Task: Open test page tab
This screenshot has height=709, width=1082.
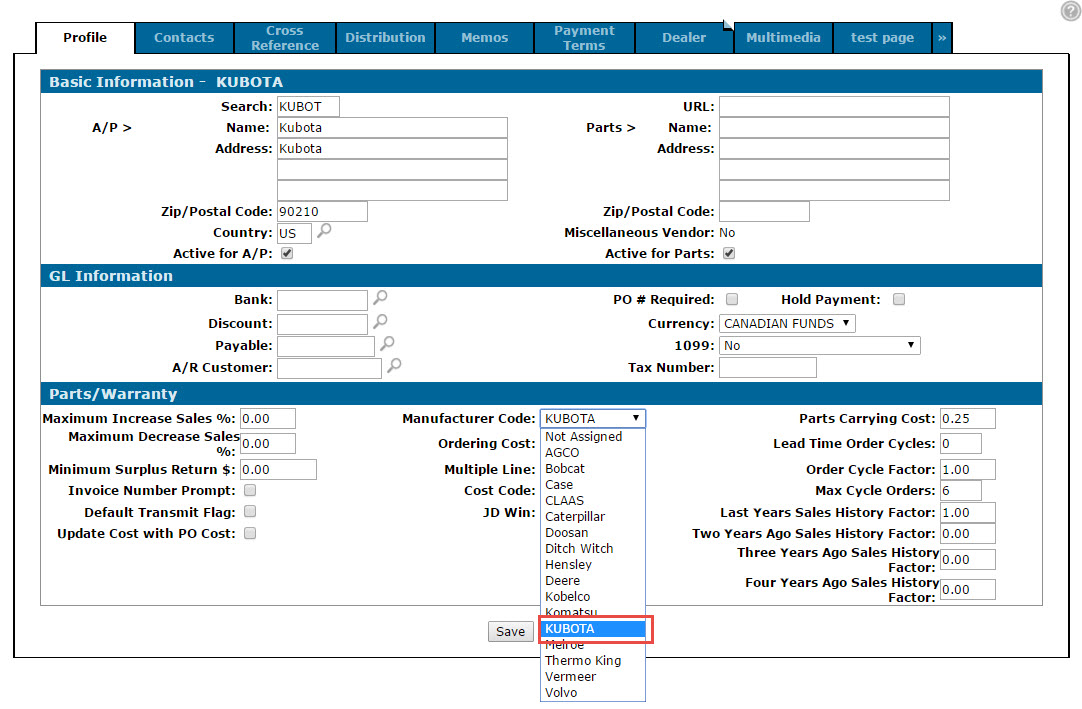Action: pyautogui.click(x=883, y=38)
